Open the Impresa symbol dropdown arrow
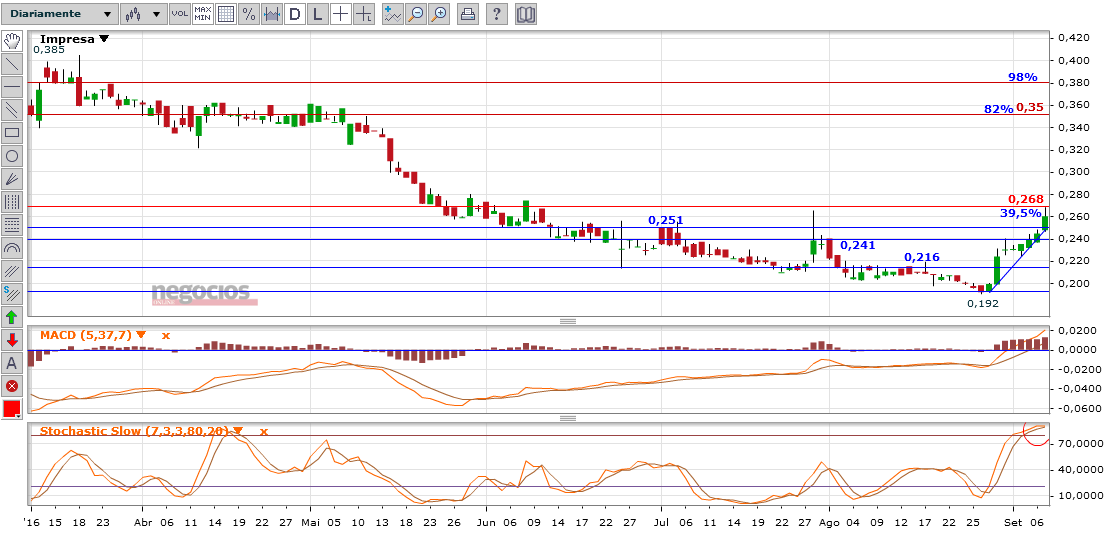Image resolution: width=1109 pixels, height=537 pixels. (x=104, y=39)
